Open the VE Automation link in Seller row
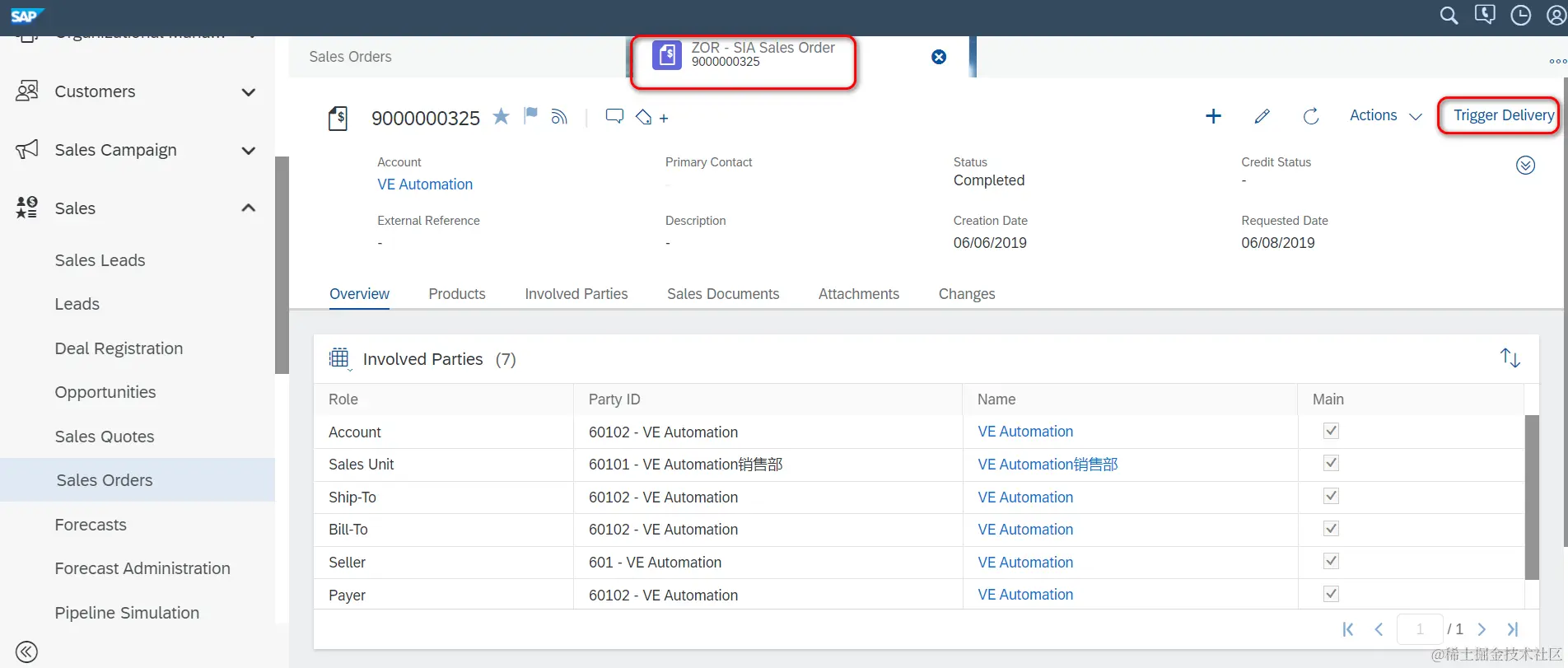This screenshot has height=668, width=1568. click(x=1025, y=563)
